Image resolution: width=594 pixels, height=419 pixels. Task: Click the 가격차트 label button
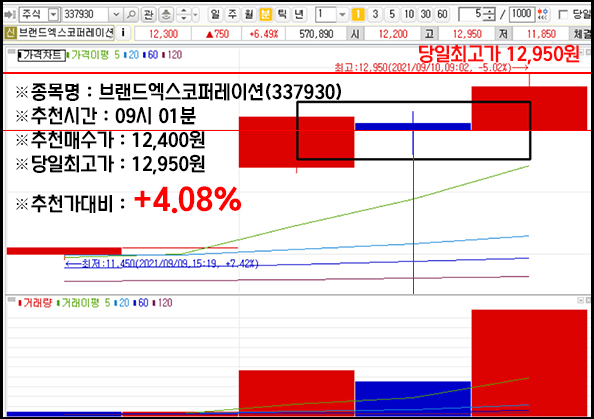[x=42, y=55]
